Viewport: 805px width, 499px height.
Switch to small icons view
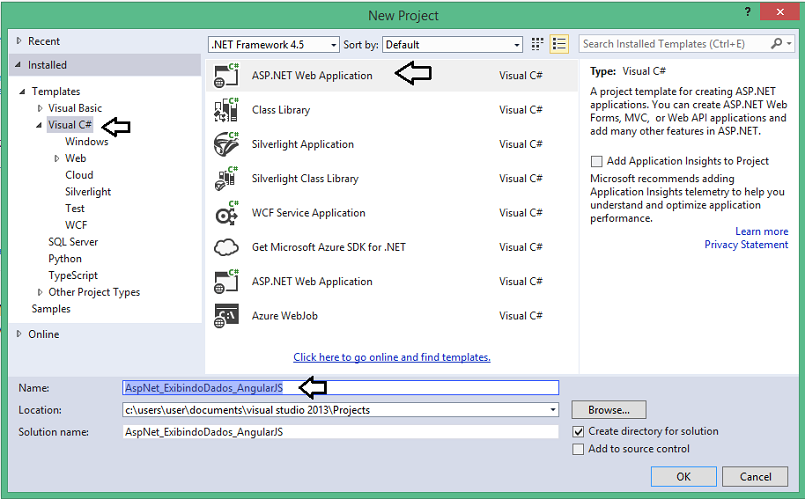coord(537,44)
